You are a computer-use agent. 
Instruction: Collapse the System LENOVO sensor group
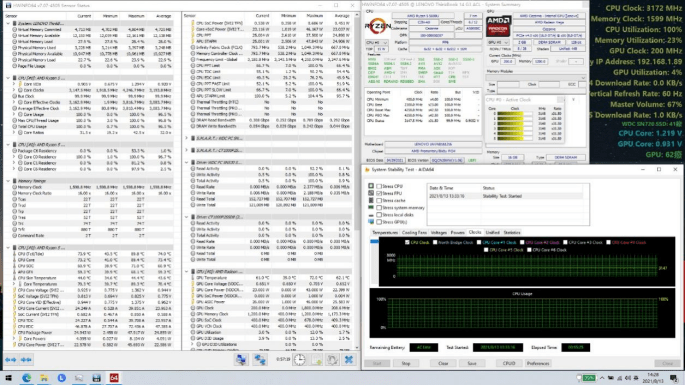(8, 23)
